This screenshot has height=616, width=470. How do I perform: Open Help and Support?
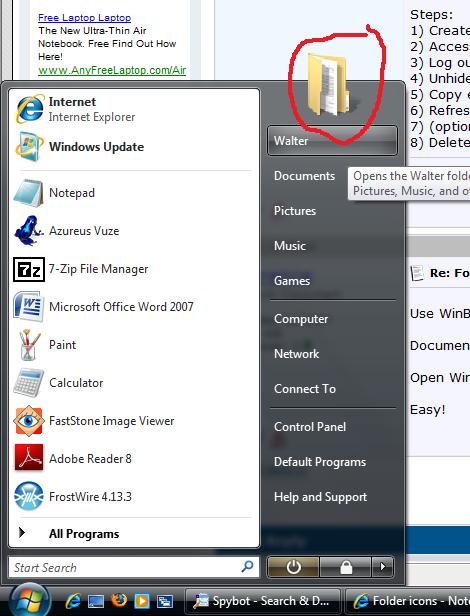pos(321,497)
